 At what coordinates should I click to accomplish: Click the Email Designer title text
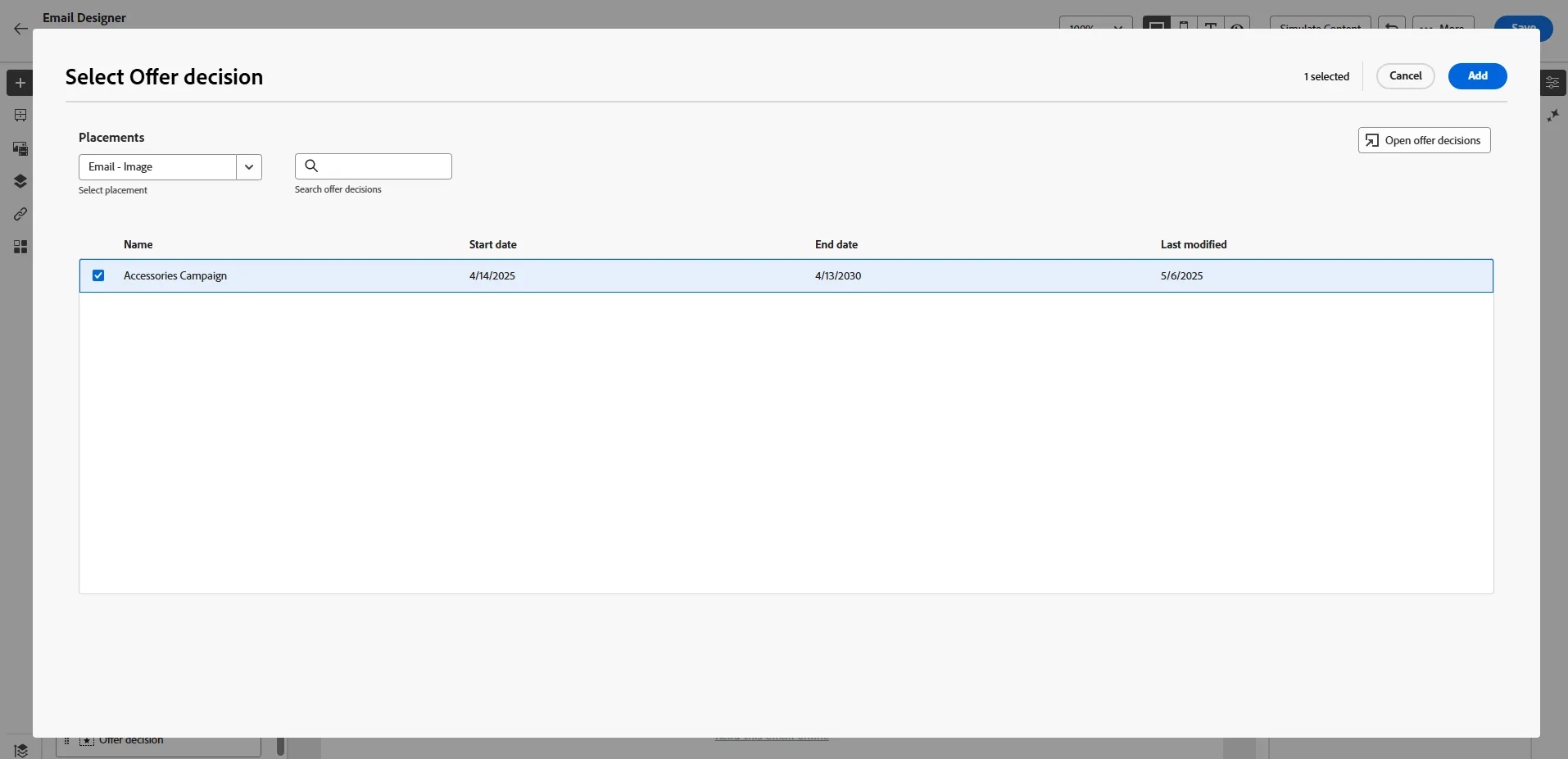(x=84, y=17)
